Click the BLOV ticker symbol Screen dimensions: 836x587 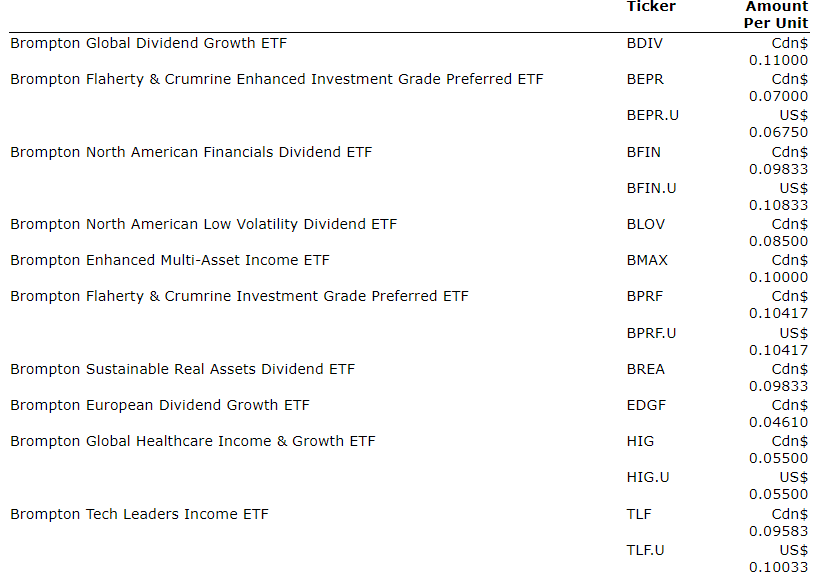(645, 224)
